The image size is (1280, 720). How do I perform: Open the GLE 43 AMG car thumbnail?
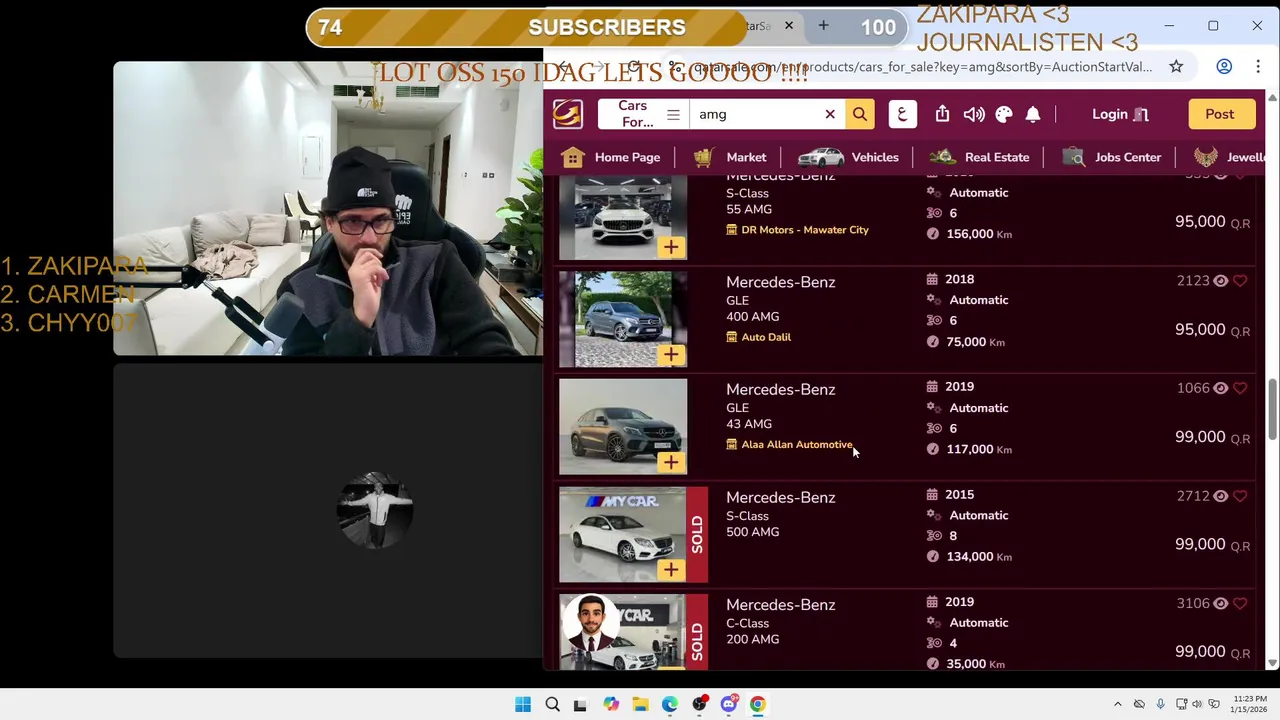(623, 426)
